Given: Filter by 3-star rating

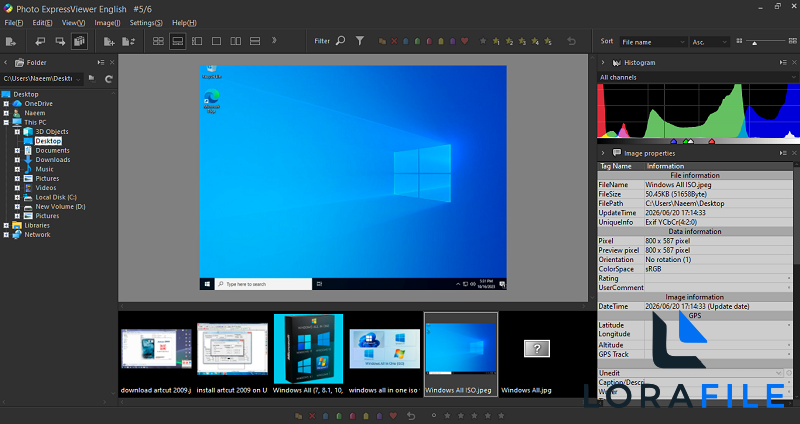Looking at the screenshot, I should point(522,41).
